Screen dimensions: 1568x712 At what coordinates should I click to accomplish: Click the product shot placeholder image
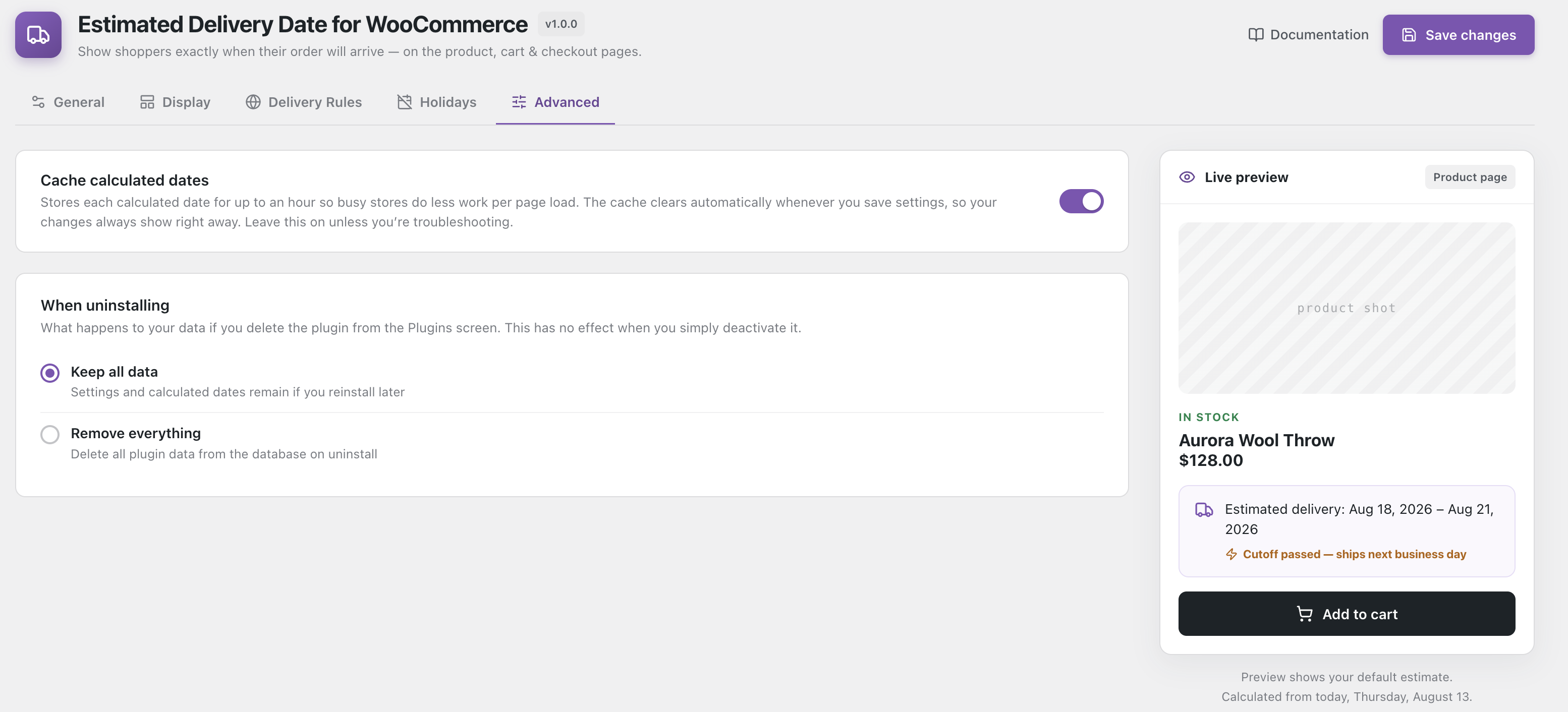(x=1347, y=308)
